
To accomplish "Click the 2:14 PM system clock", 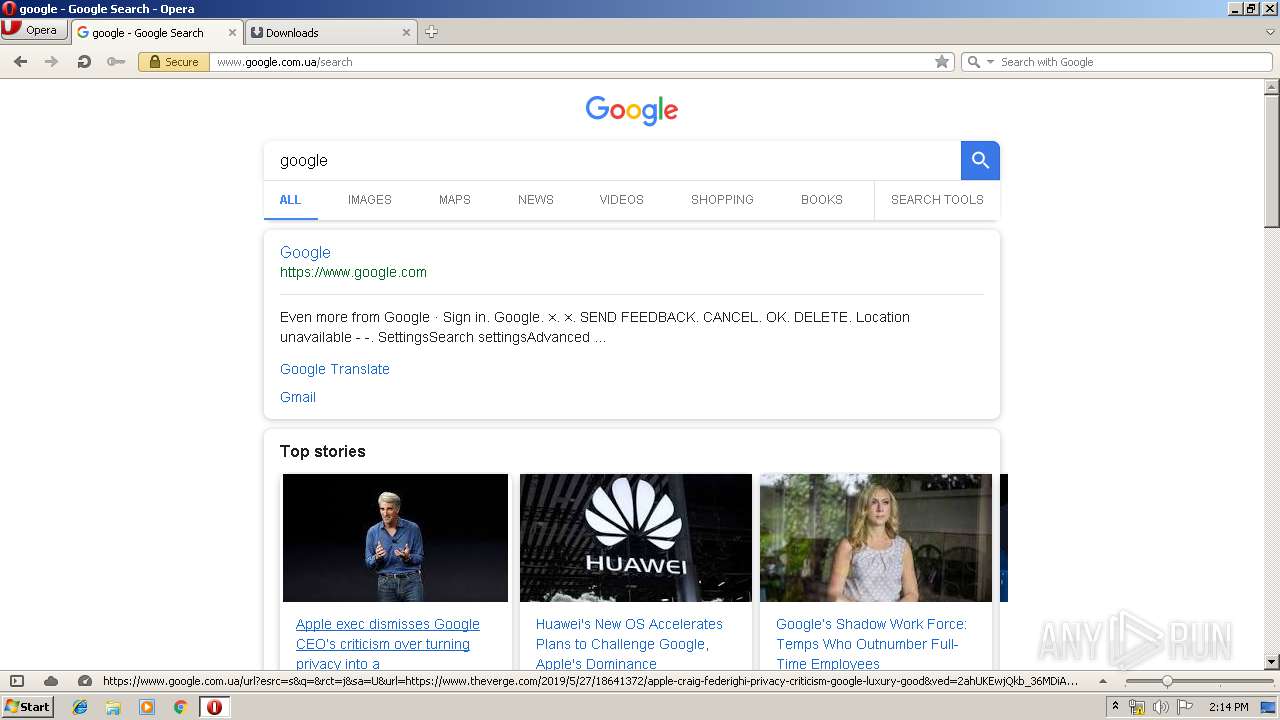I will [1228, 707].
